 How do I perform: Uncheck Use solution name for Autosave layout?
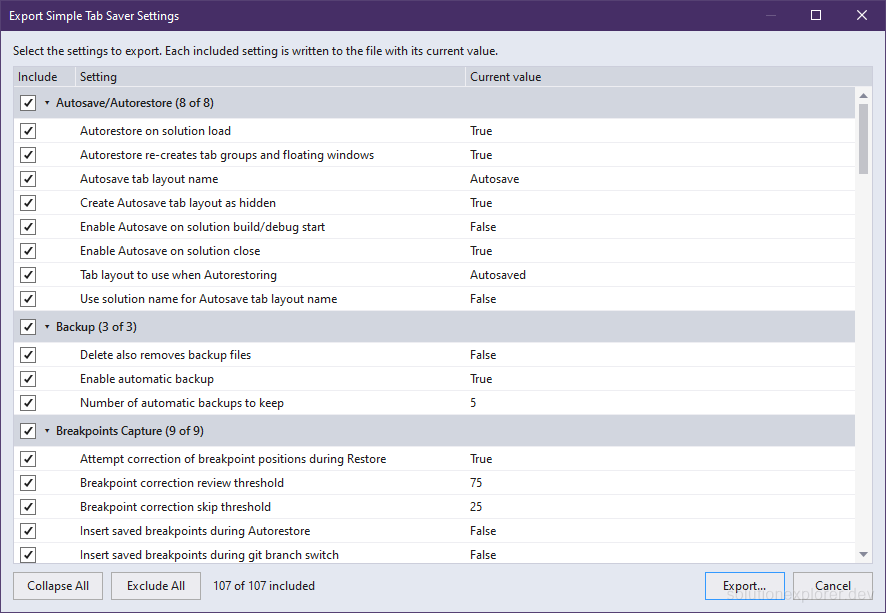[x=28, y=299]
